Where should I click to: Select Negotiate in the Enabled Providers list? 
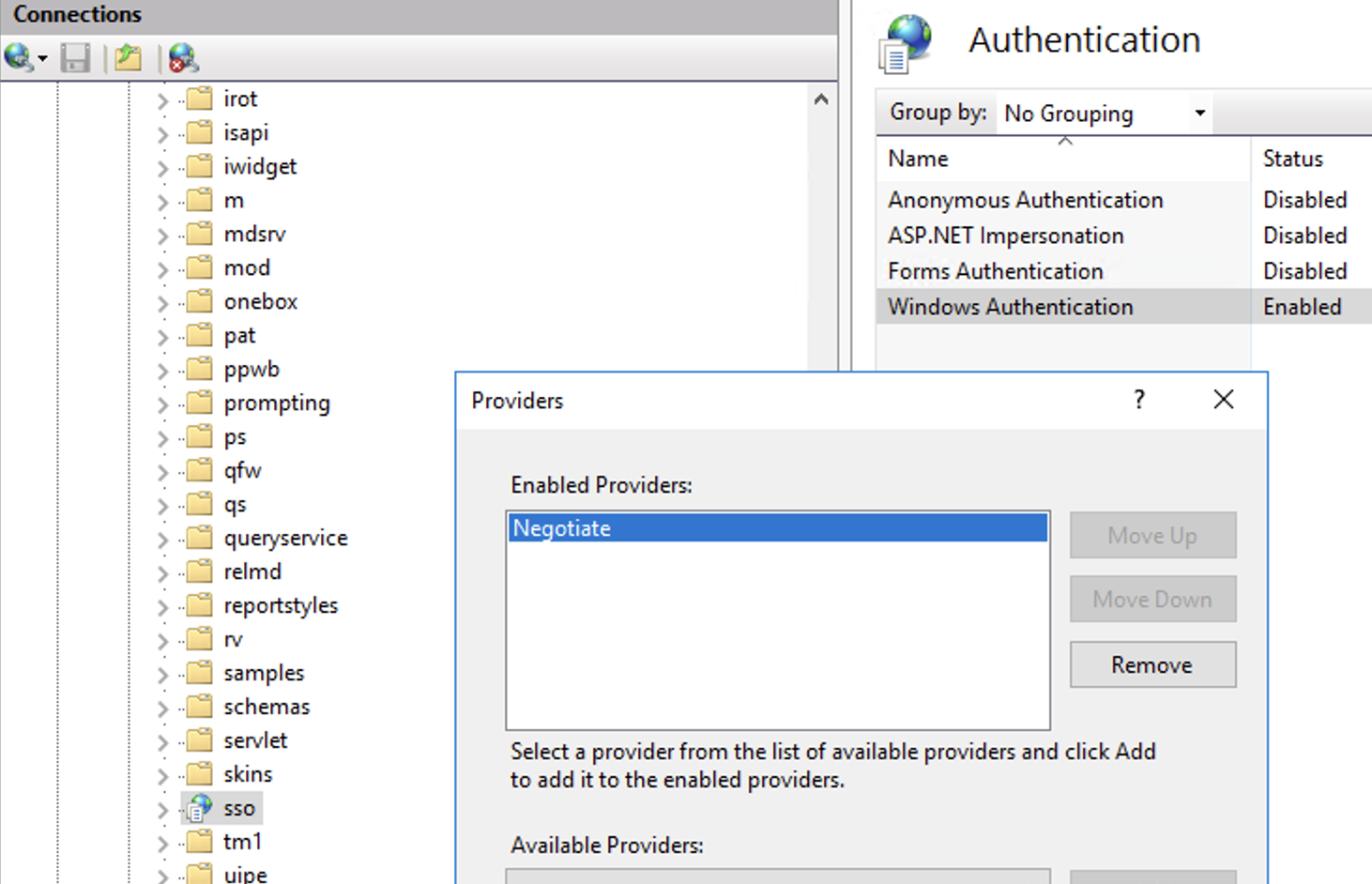click(657, 528)
